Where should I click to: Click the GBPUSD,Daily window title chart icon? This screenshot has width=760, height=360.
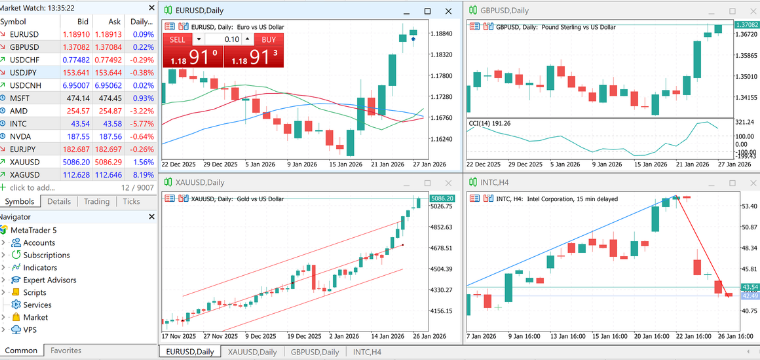pyautogui.click(x=473, y=10)
